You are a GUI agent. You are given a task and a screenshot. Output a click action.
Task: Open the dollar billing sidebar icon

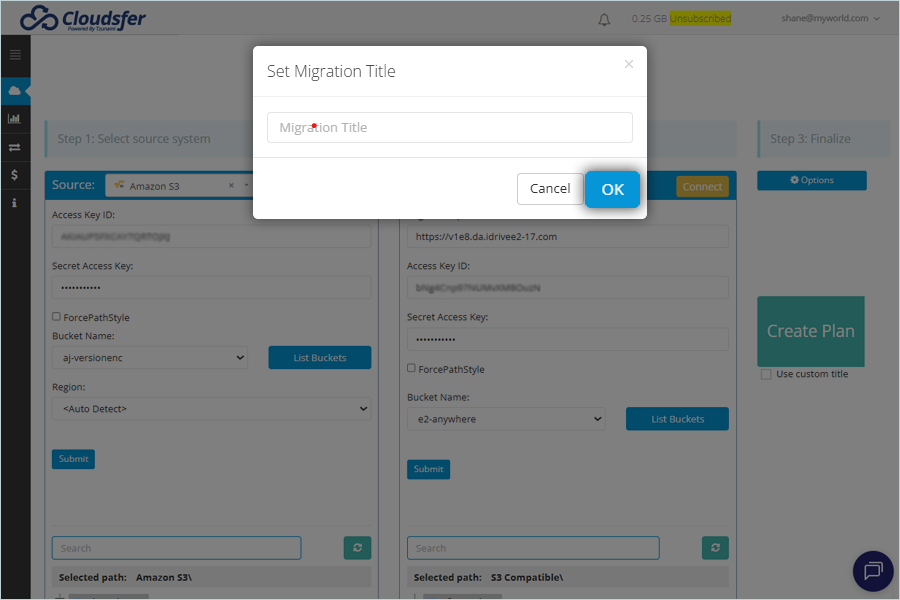(14, 175)
